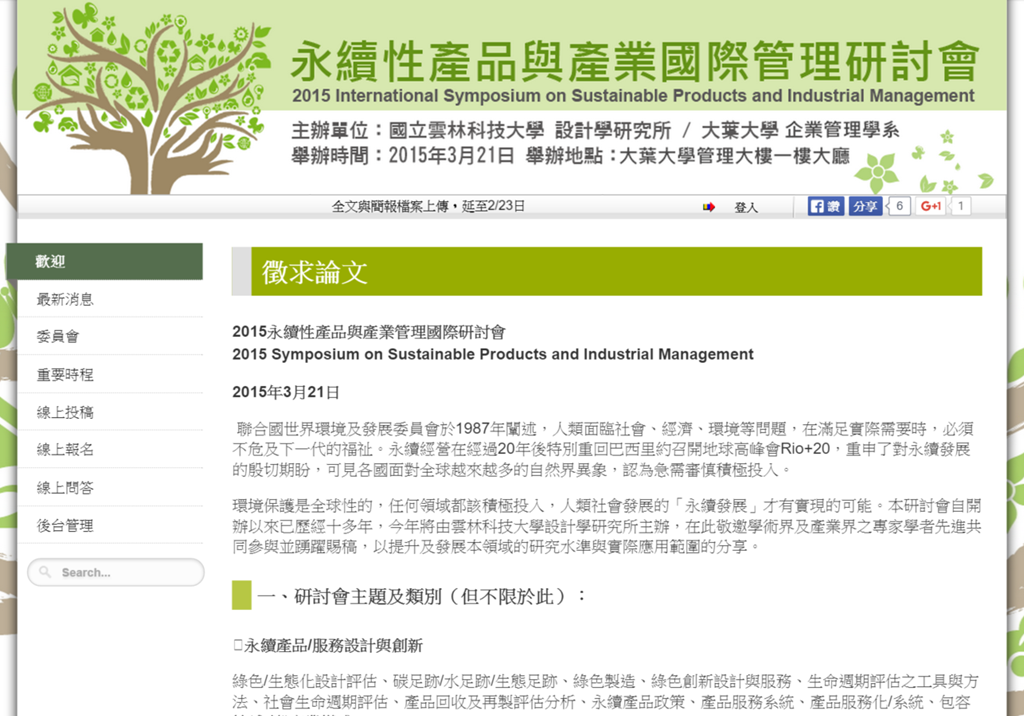The height and width of the screenshot is (716, 1024).
Task: Open the 重要時程 menu item
Action: [x=65, y=374]
